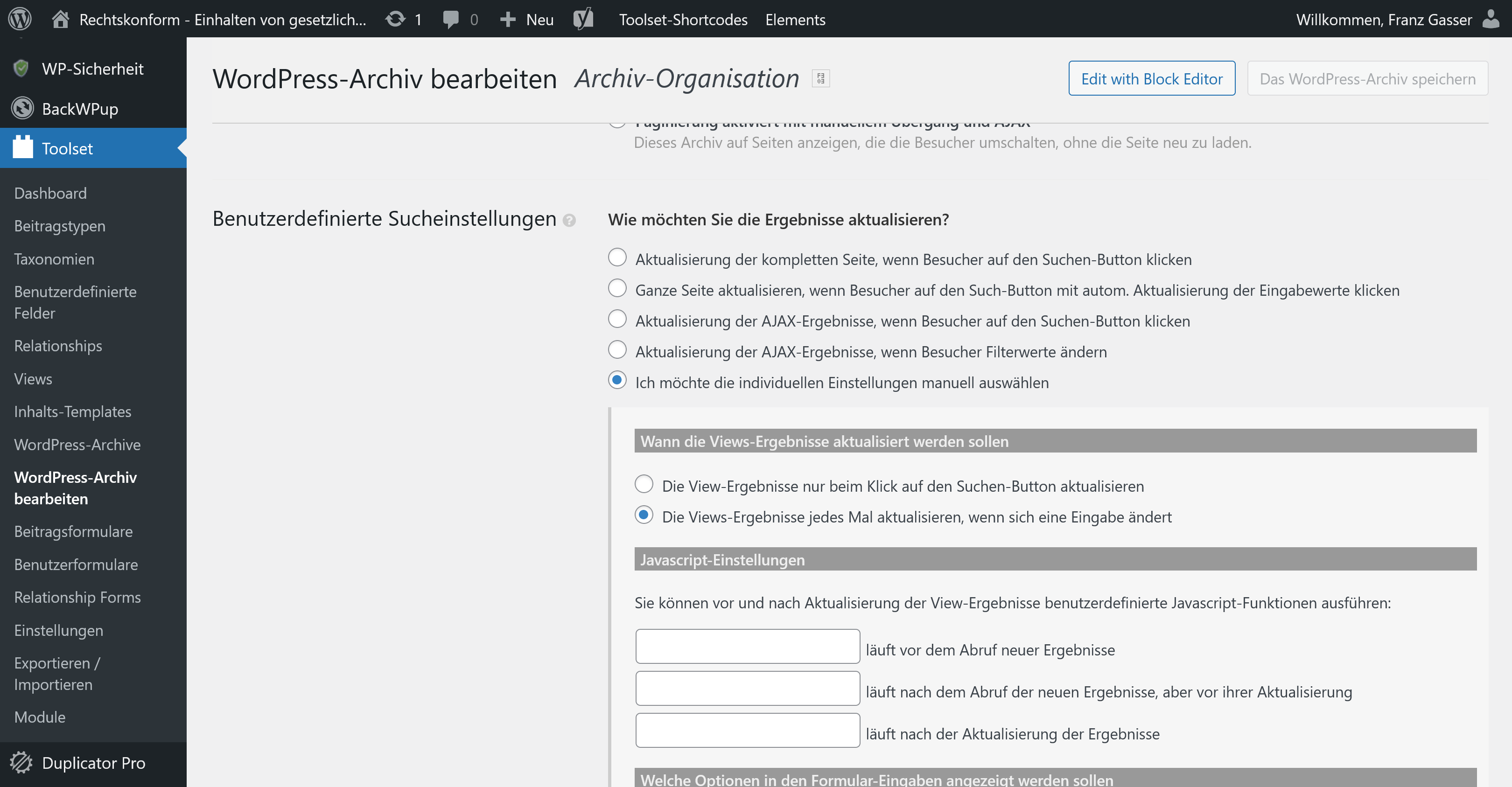Click 'Wann die Views-Ergebnisse aktualisiert werden sollen' heading
This screenshot has width=1512, height=787.
click(x=824, y=441)
